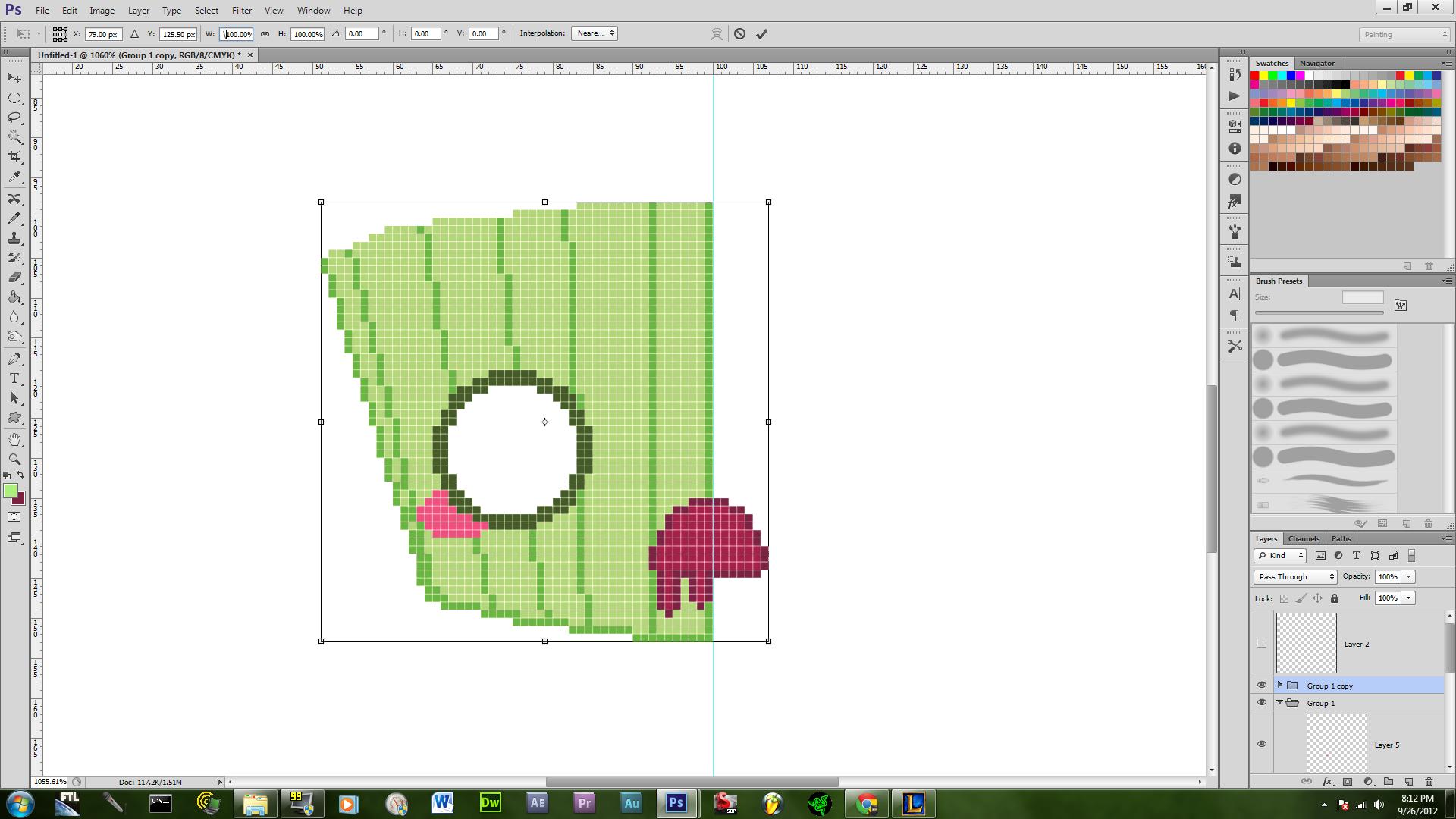Select the Paint Bucket tool
1456x819 pixels.
point(14,297)
